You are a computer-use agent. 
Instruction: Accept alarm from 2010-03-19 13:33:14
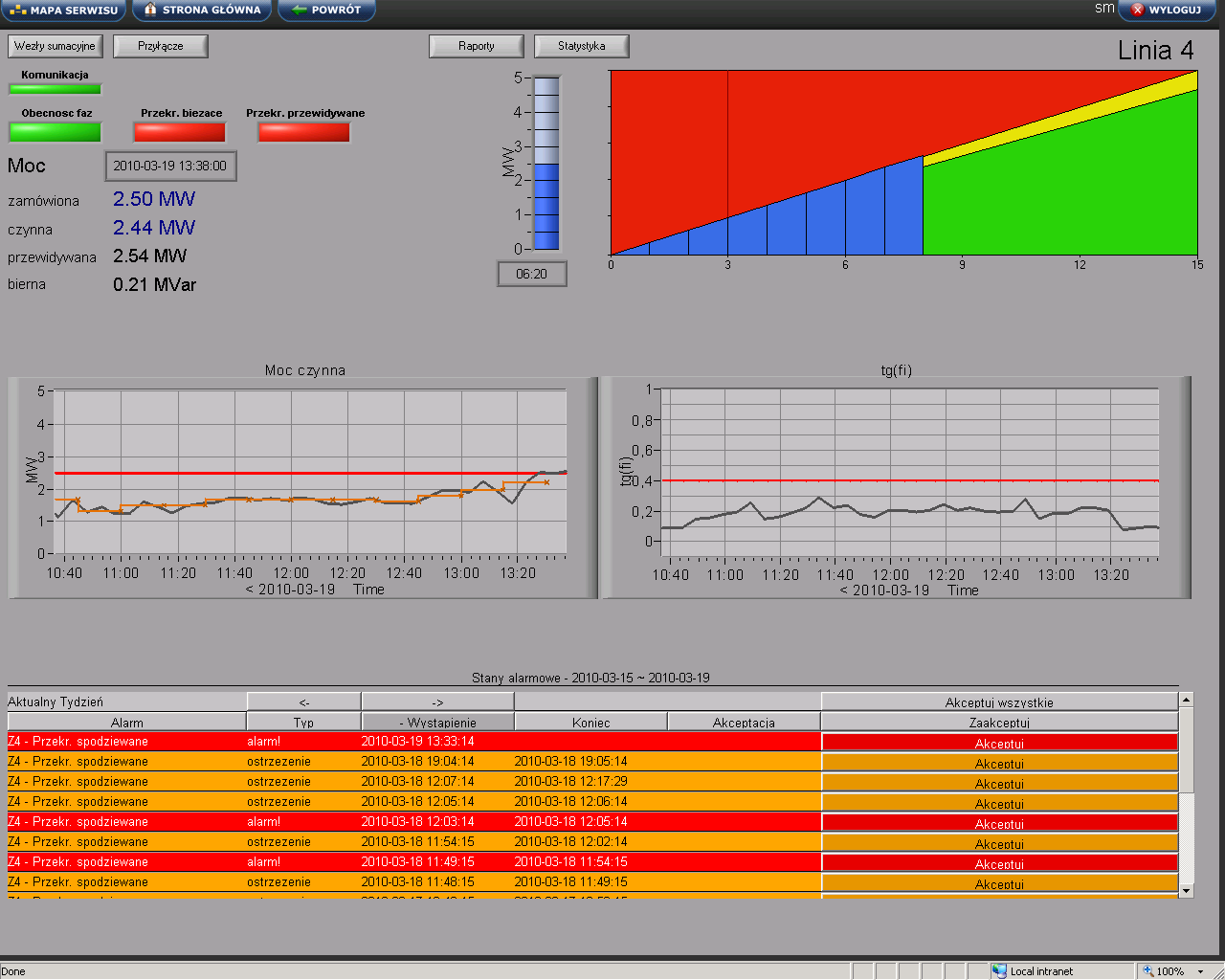click(x=999, y=743)
